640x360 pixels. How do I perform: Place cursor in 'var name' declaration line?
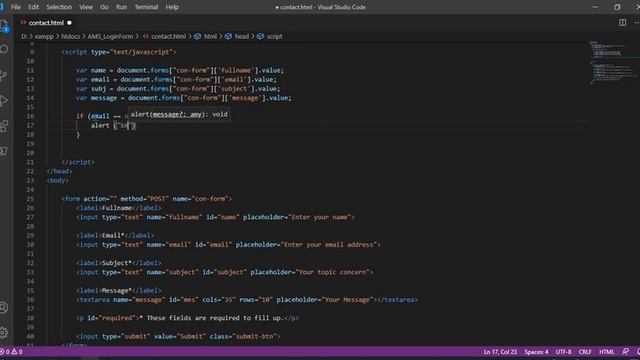point(180,70)
